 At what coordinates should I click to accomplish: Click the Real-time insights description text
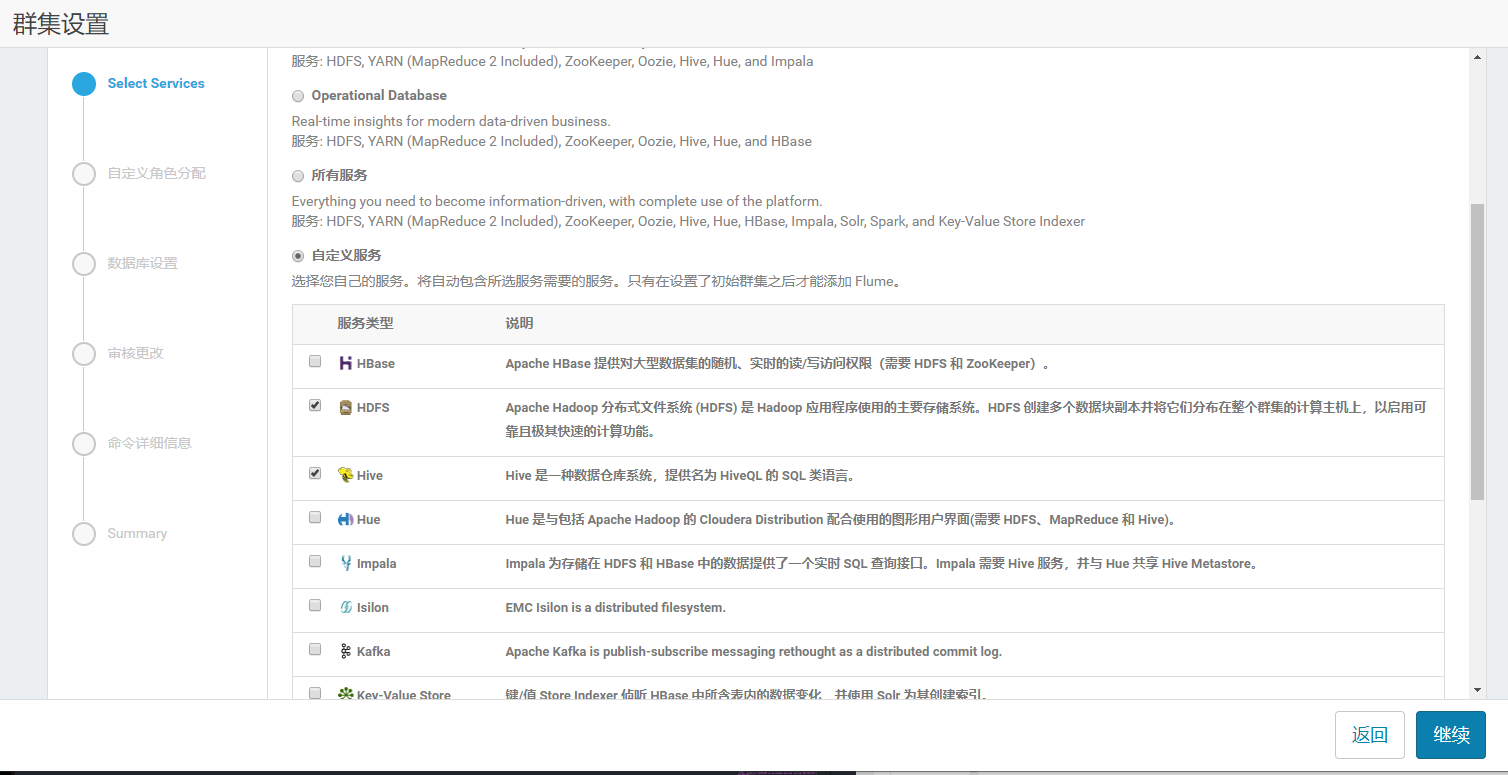pyautogui.click(x=451, y=121)
